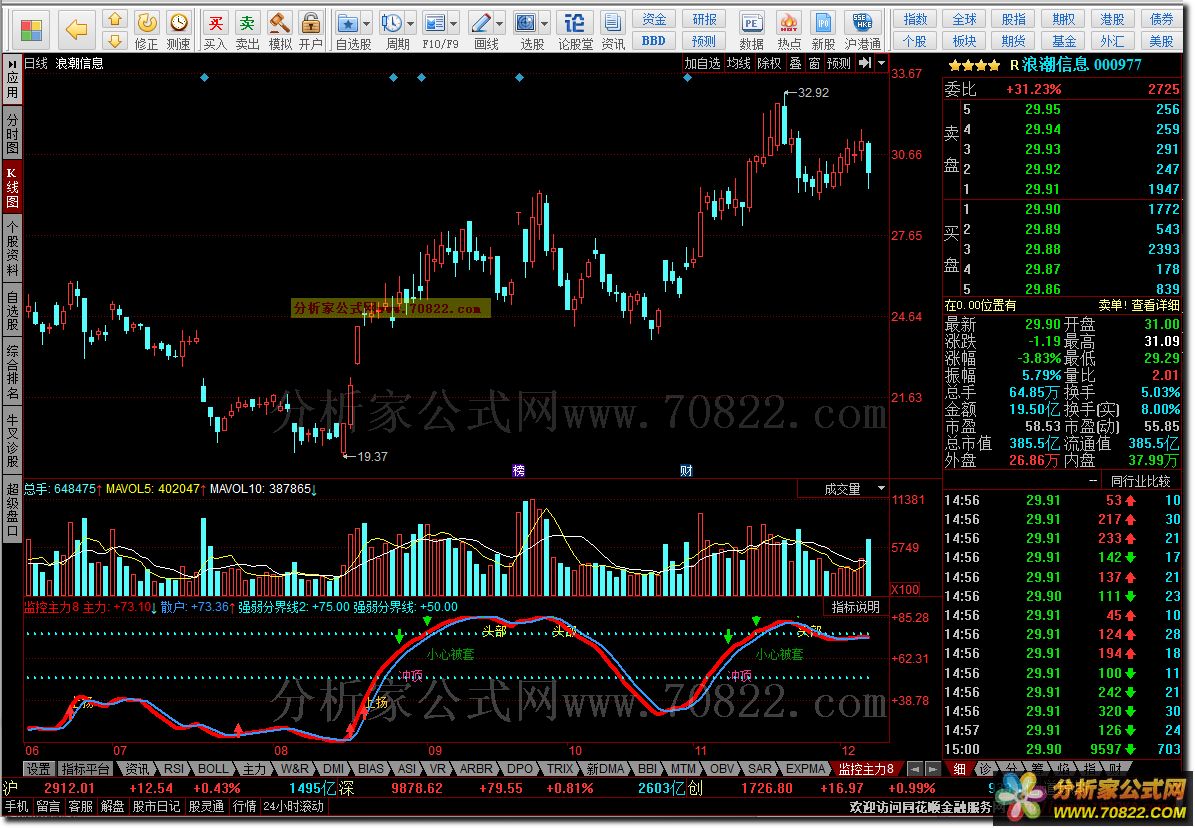This screenshot has width=1195, height=828.
Task: Select the 细 detail tab in right panel
Action: [x=960, y=769]
